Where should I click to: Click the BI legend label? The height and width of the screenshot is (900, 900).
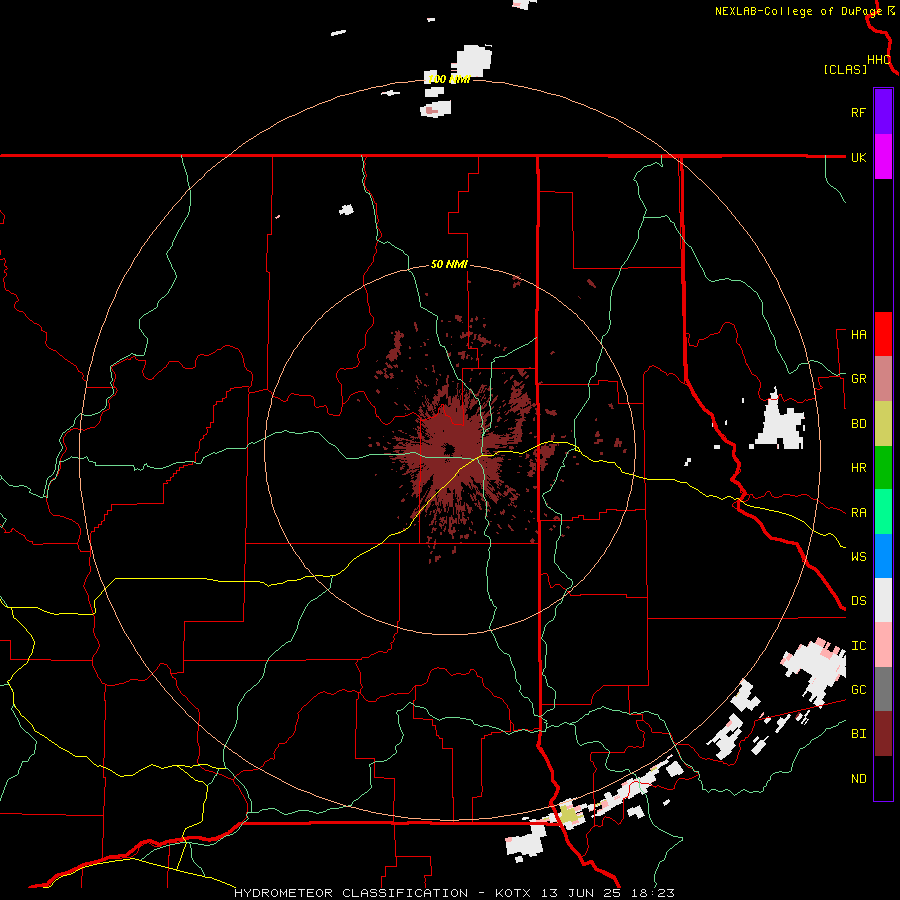(858, 734)
